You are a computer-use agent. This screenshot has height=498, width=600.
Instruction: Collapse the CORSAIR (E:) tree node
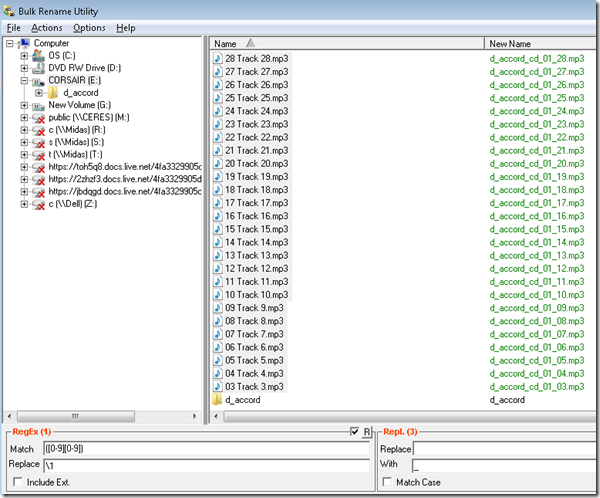(24, 80)
